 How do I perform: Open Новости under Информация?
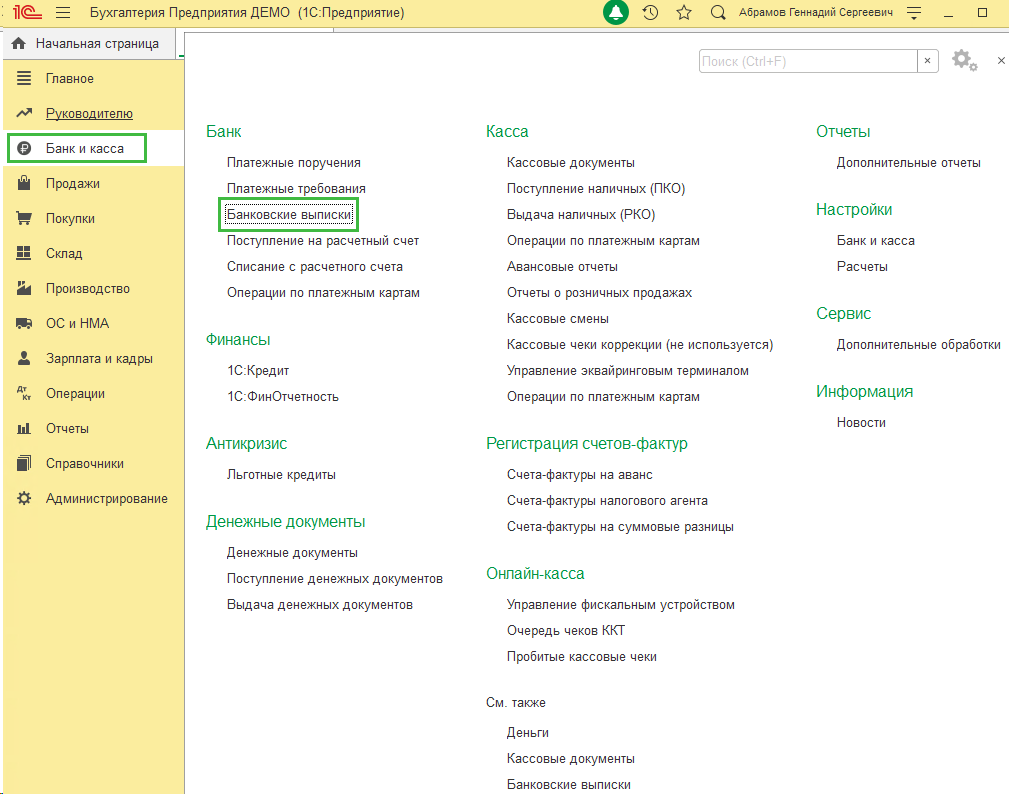861,423
